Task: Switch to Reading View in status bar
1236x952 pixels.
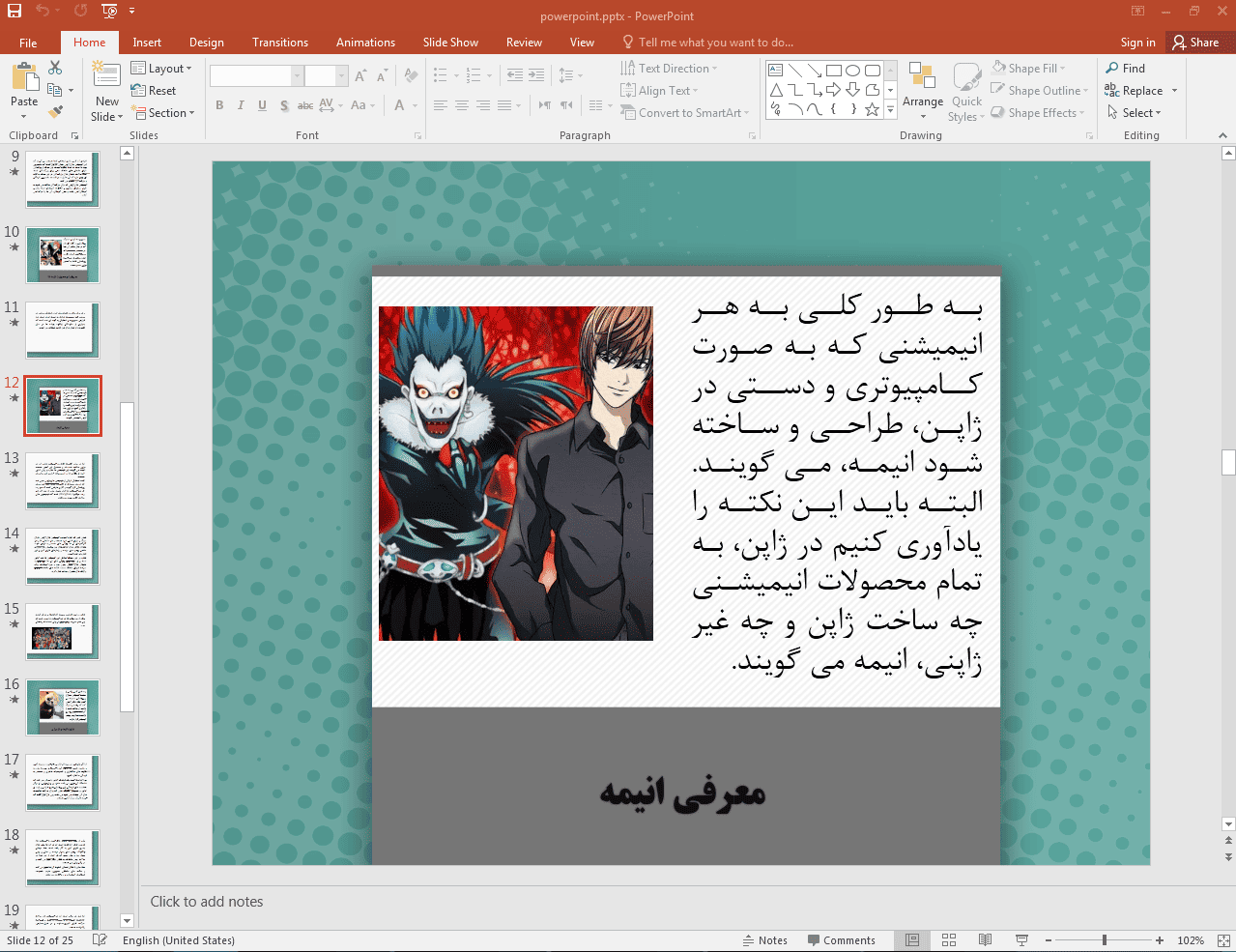Action: 985,940
